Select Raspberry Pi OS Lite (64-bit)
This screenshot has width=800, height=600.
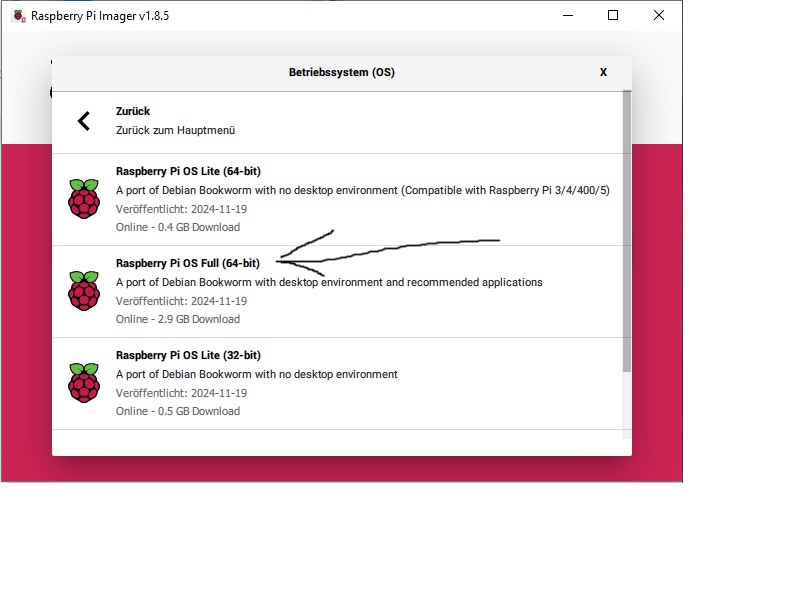coord(337,199)
